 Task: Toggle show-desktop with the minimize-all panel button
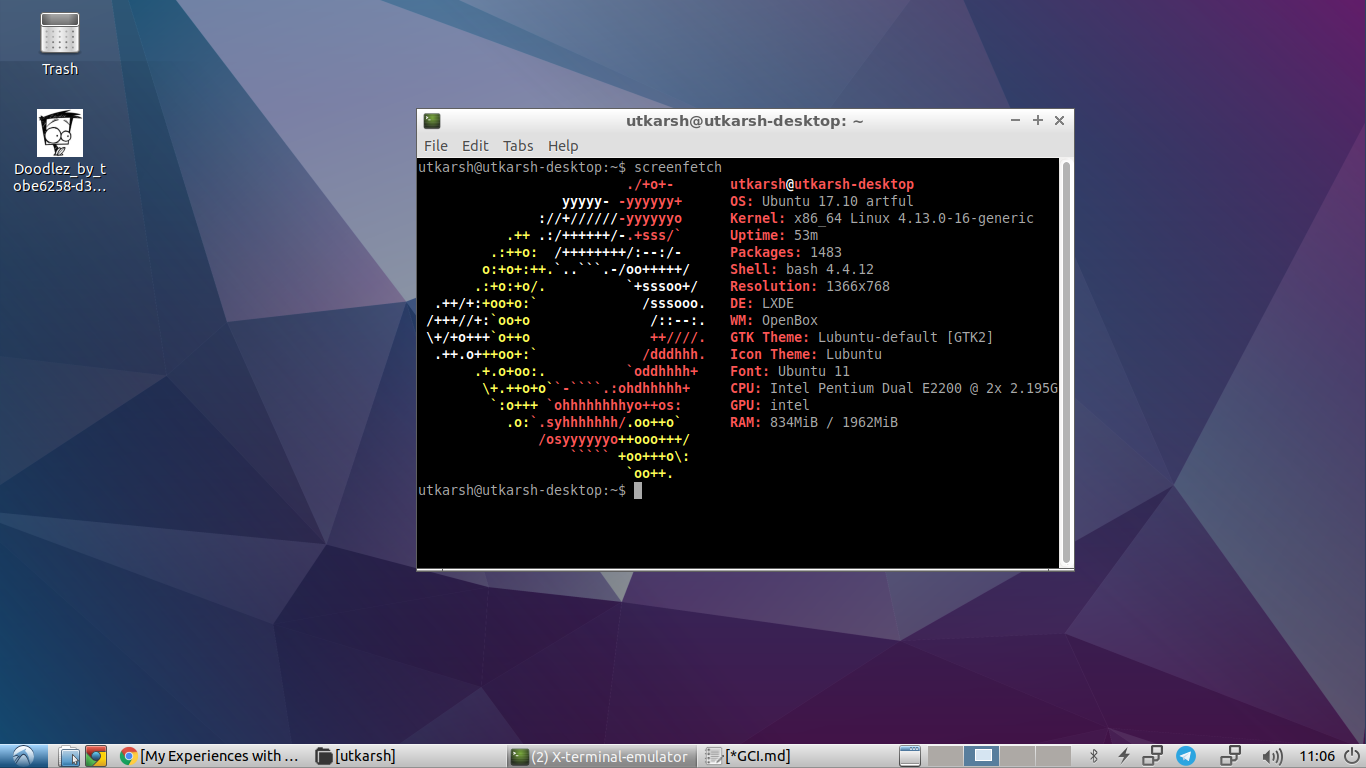click(909, 756)
